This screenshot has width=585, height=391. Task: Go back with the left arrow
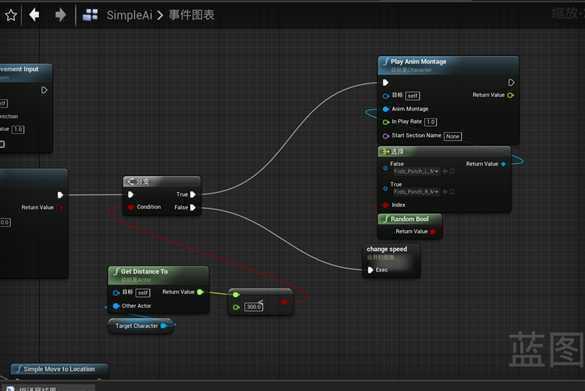(x=34, y=15)
